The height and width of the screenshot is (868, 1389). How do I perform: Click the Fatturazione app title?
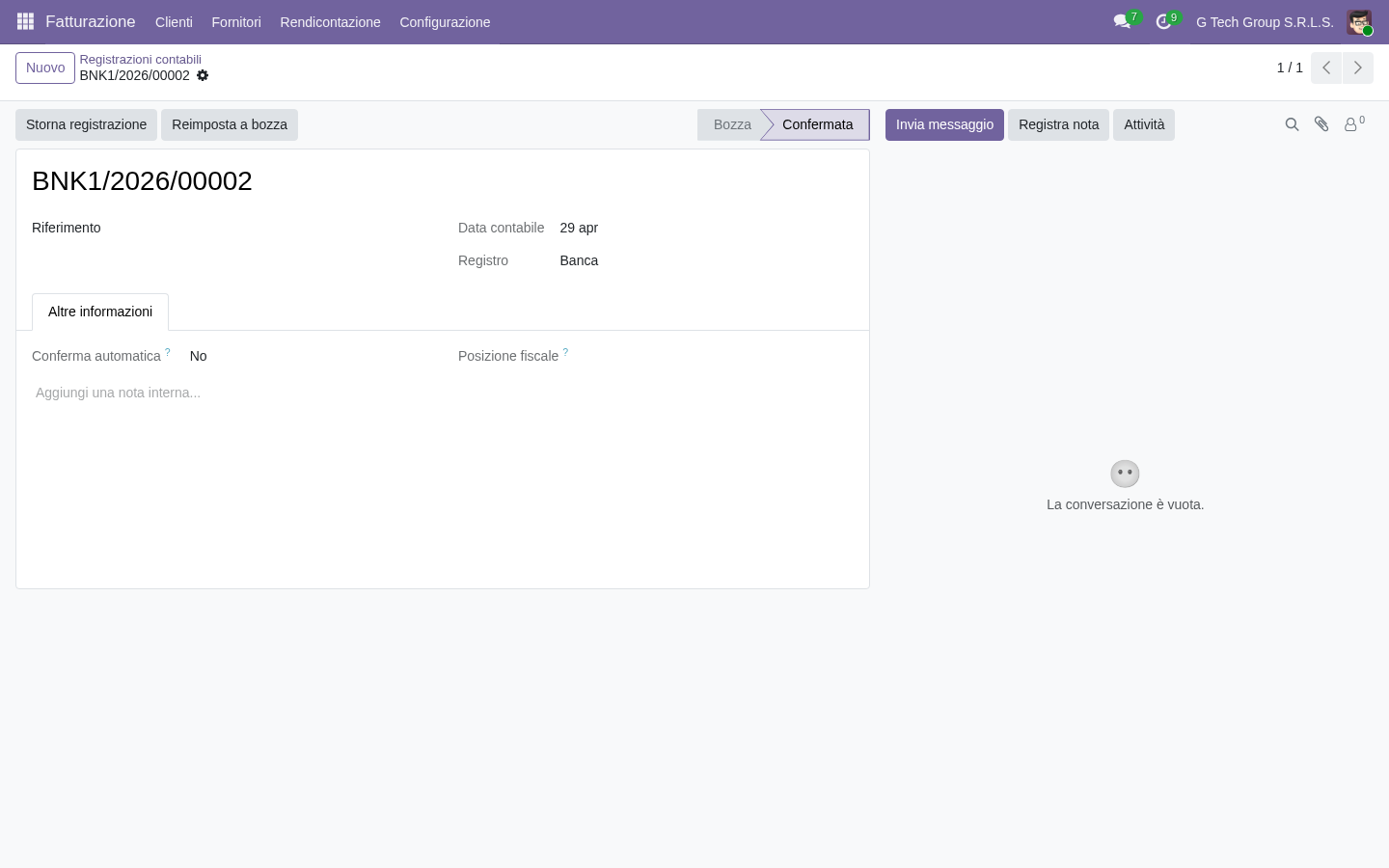[x=91, y=22]
